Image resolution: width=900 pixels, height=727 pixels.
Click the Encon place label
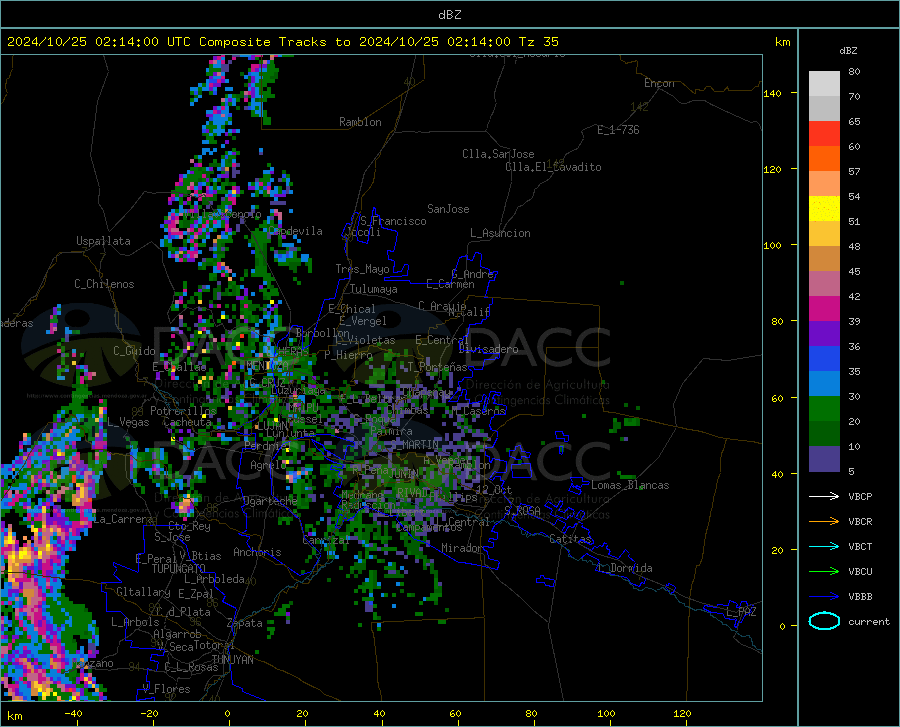[x=659, y=83]
